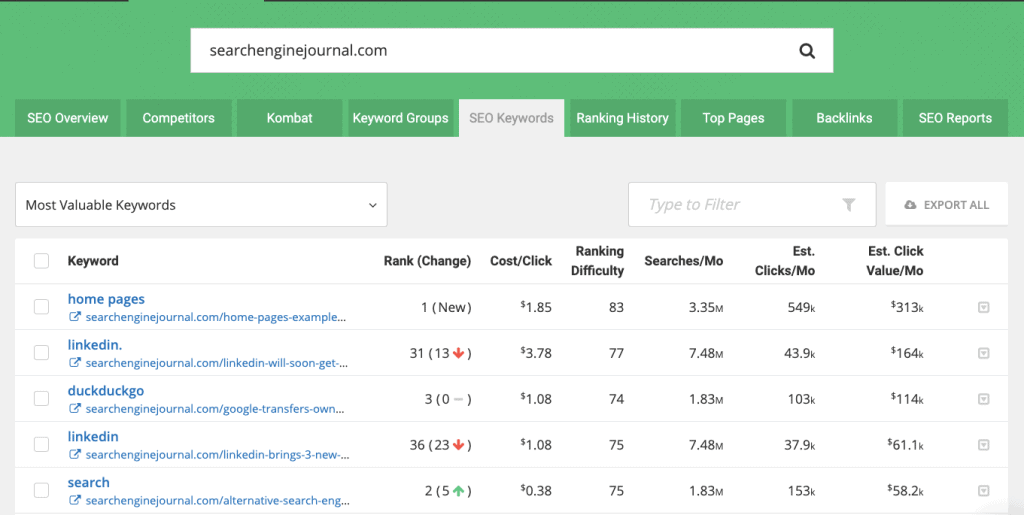Check the duckduckgo row checkbox

41,398
